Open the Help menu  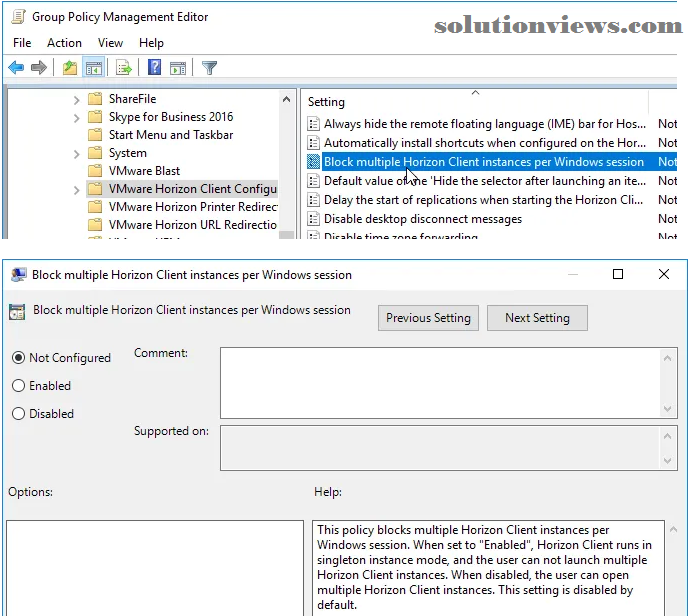pos(151,43)
